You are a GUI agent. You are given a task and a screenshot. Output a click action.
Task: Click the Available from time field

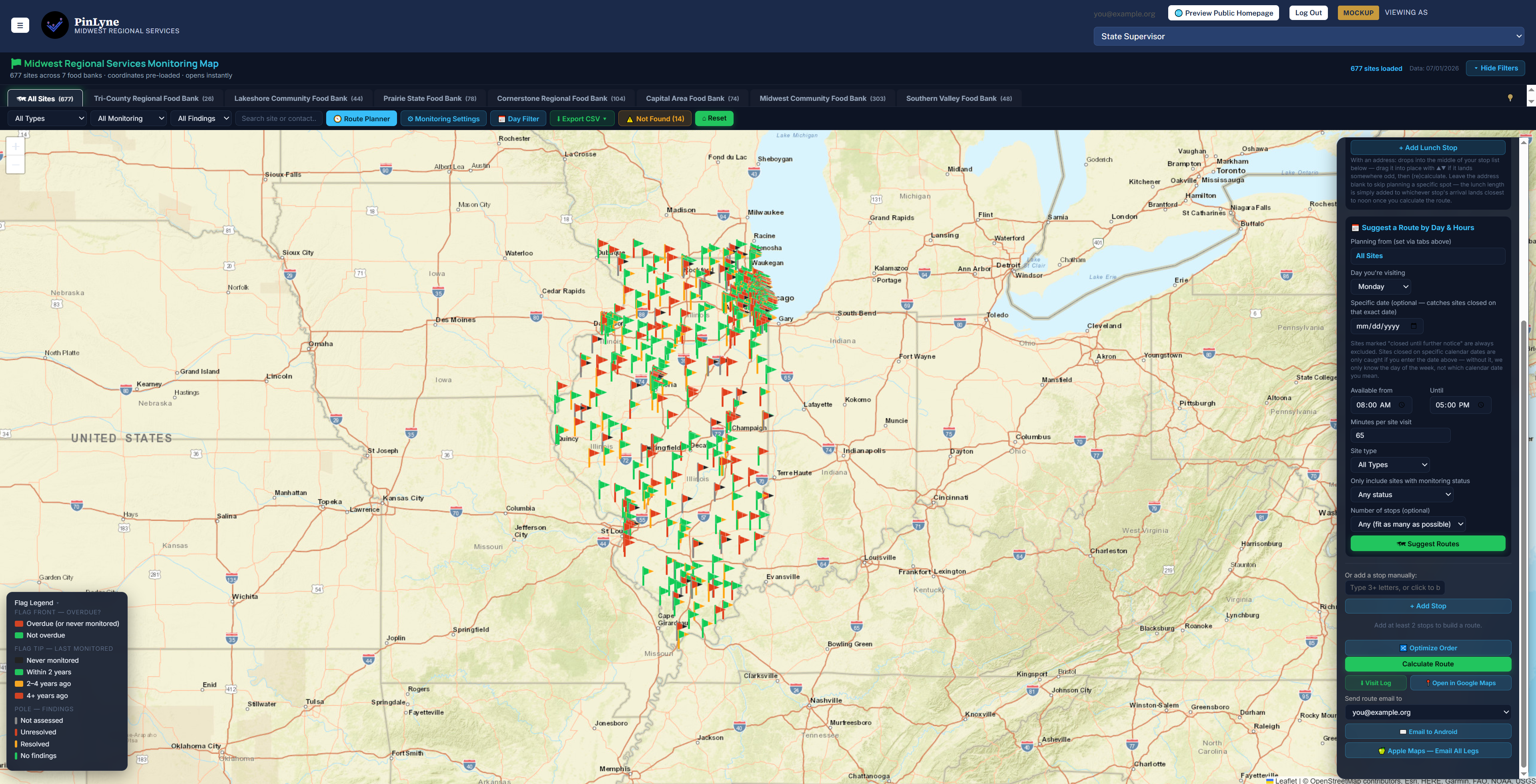click(x=1381, y=405)
